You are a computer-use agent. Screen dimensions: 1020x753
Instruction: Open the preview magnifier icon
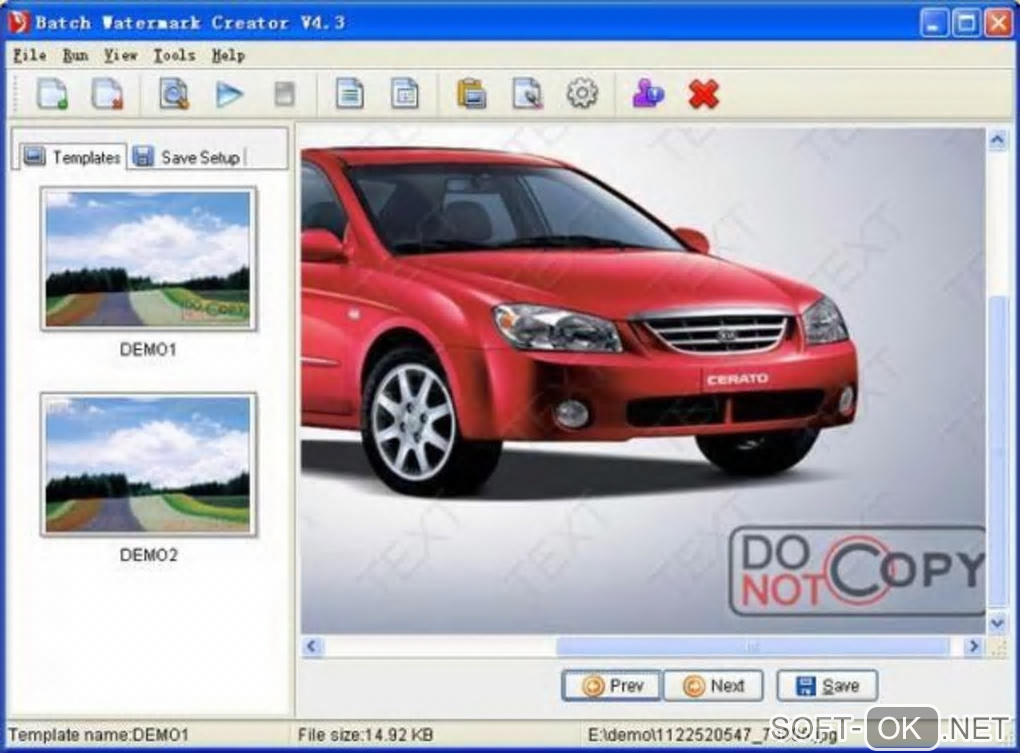pyautogui.click(x=174, y=94)
